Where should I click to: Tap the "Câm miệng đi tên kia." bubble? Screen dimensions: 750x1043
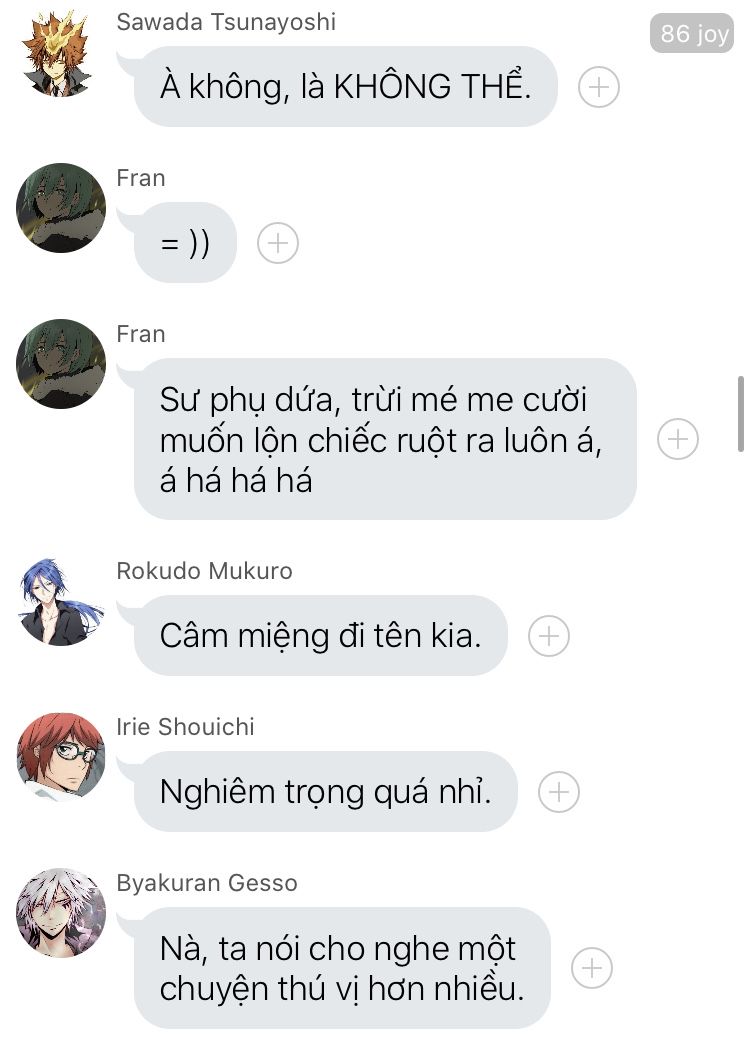point(320,636)
